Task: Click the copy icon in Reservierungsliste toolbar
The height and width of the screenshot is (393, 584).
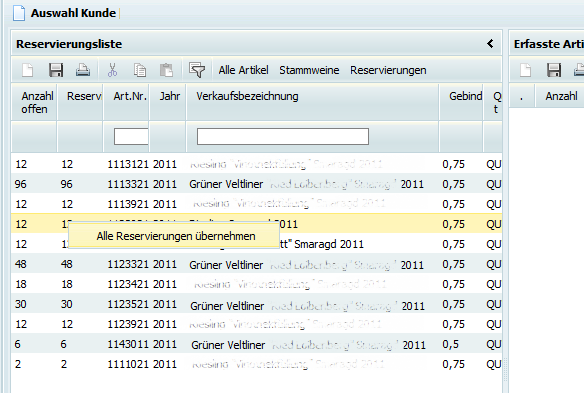Action: (140, 70)
